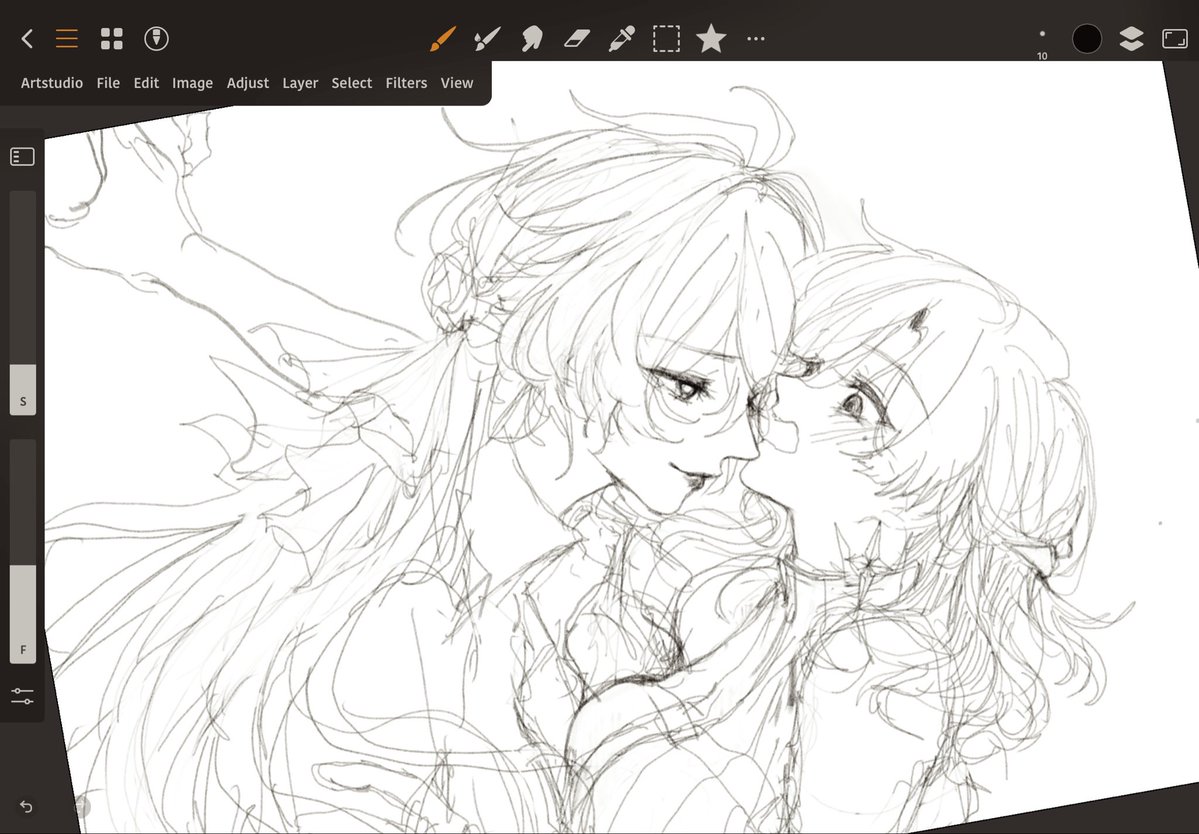Screen dimensions: 1199x834
Task: Select the orange Brush tool
Action: [x=443, y=38]
